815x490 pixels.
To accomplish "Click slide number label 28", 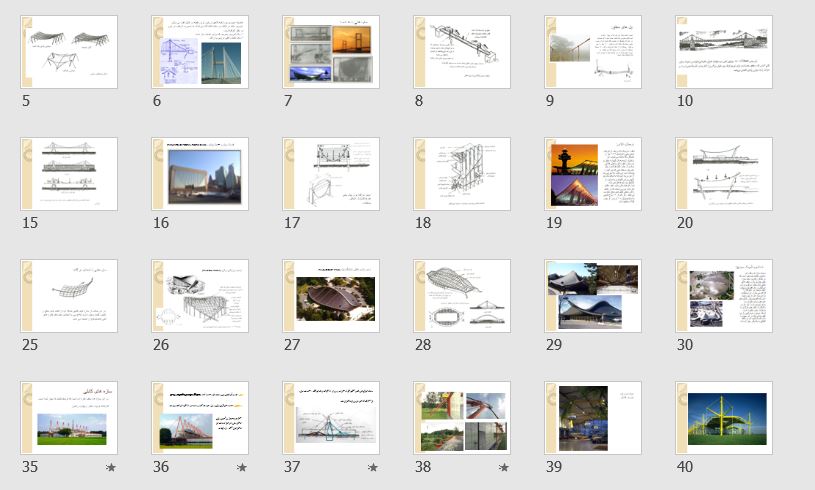I will click(423, 345).
